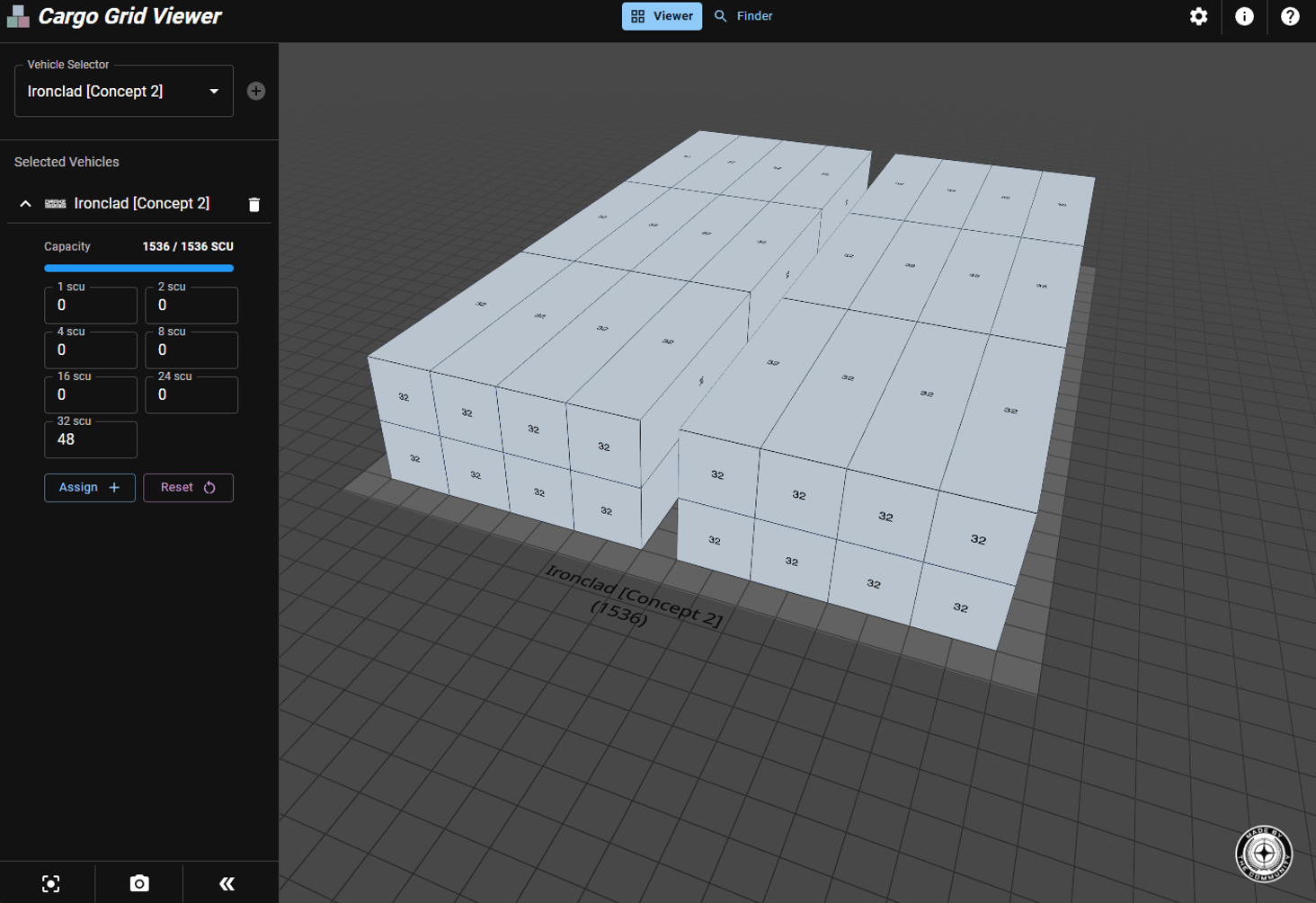Click the Reset button
The height and width of the screenshot is (903, 1316).
coord(188,487)
